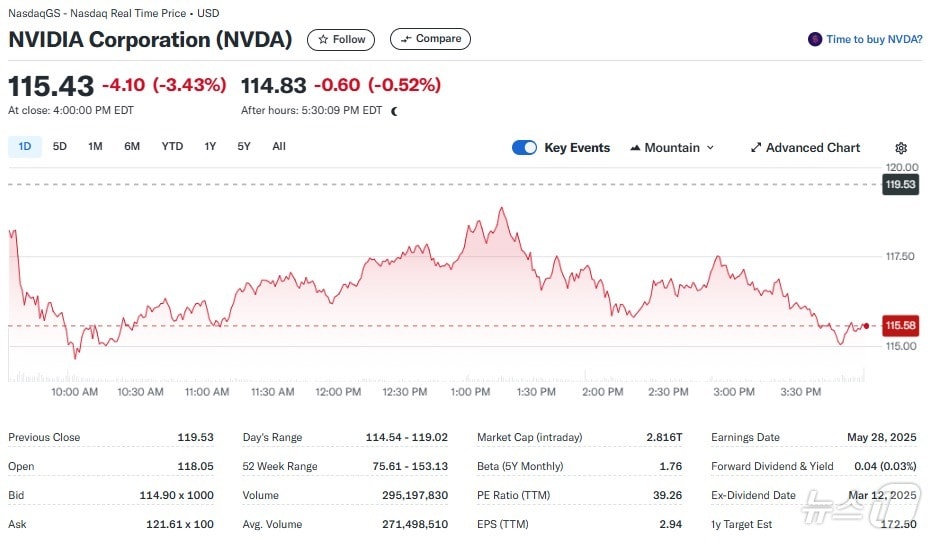
Task: Click the star icon in the Follow button
Action: pos(323,40)
